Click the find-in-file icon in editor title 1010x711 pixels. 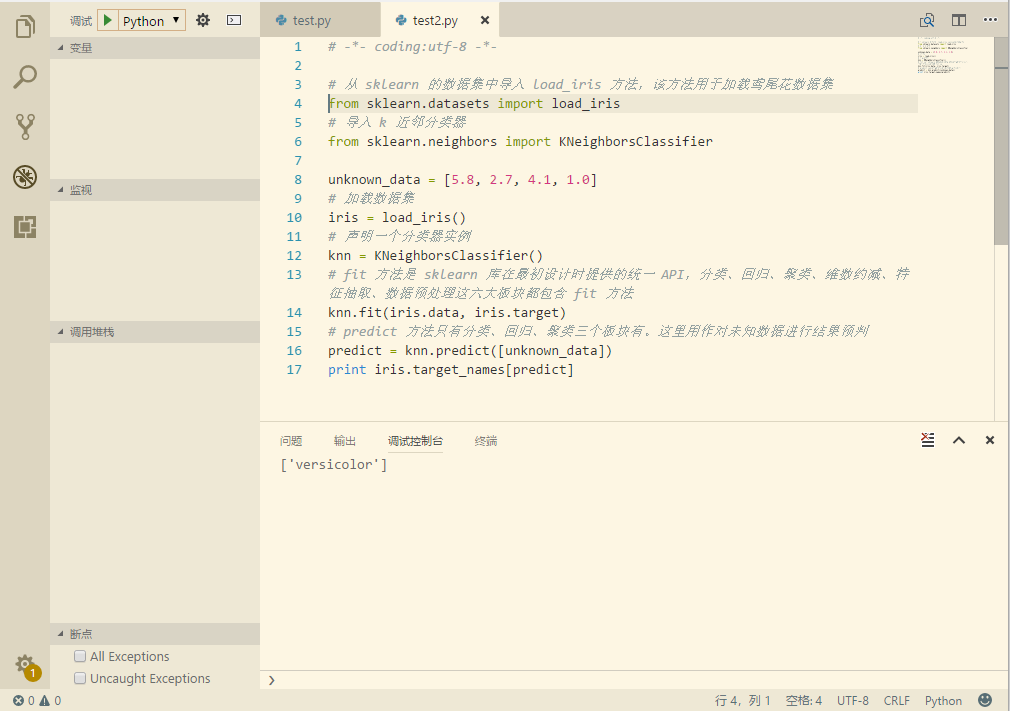tap(926, 21)
